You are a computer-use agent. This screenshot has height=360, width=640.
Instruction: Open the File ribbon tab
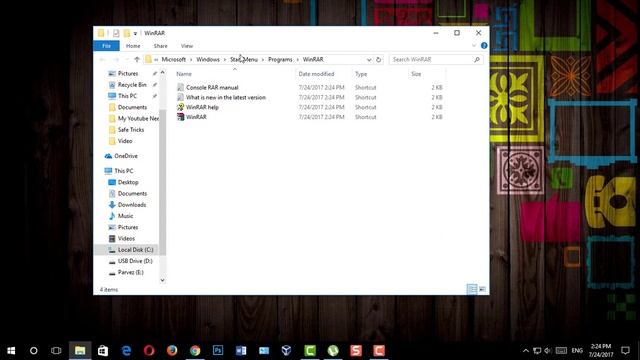click(x=106, y=46)
